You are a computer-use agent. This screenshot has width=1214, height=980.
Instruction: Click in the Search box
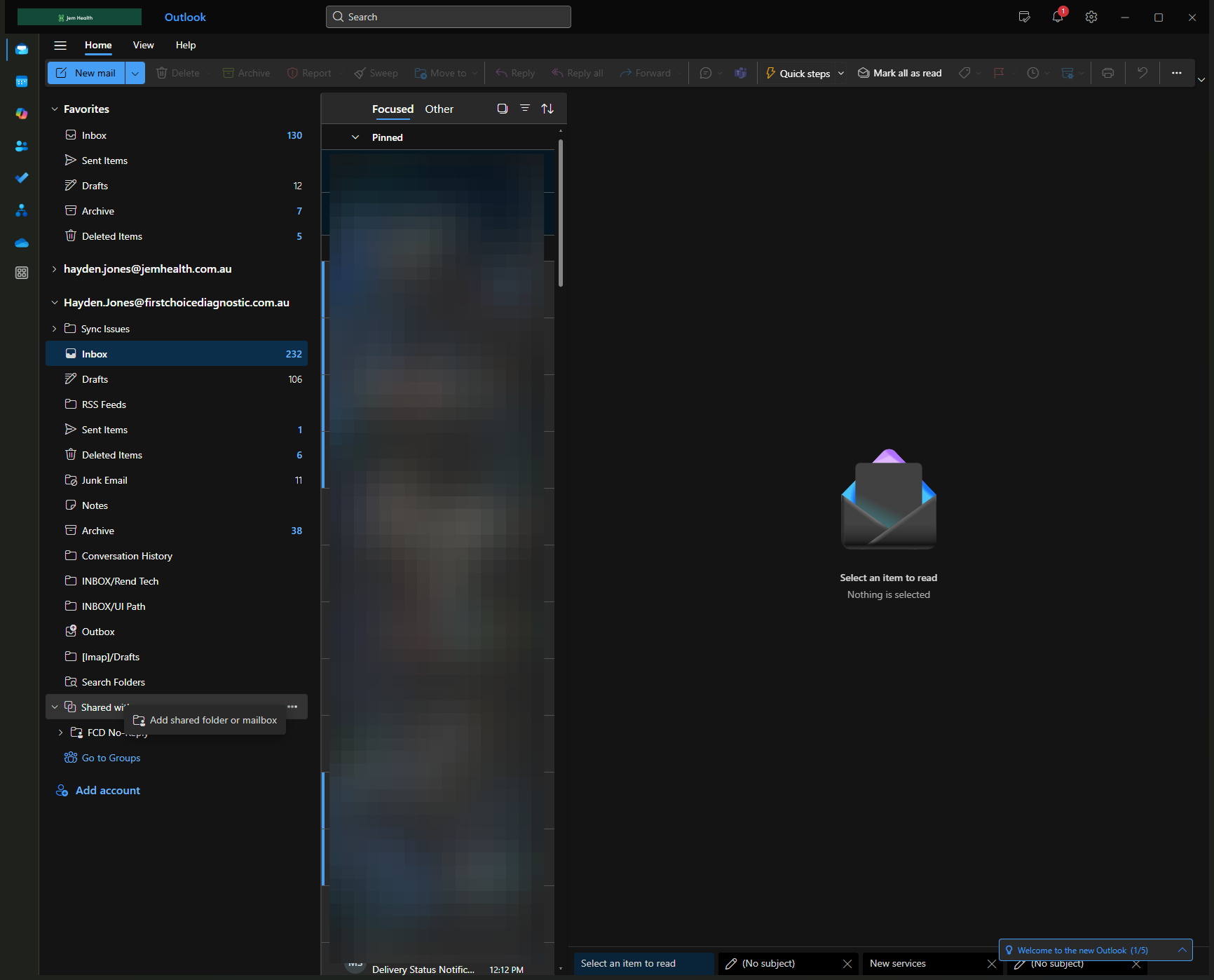449,17
